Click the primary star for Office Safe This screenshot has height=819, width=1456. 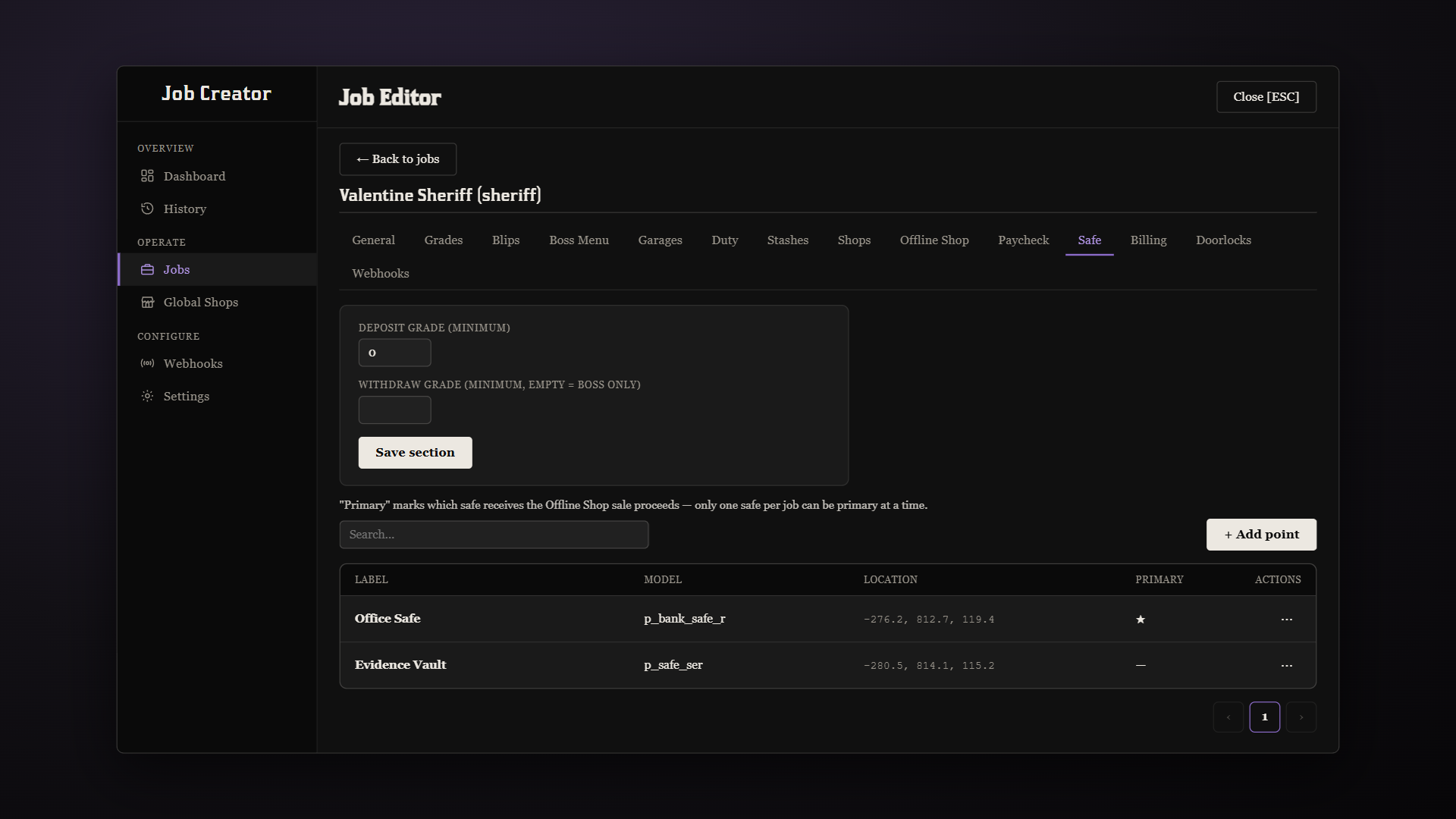coord(1140,620)
